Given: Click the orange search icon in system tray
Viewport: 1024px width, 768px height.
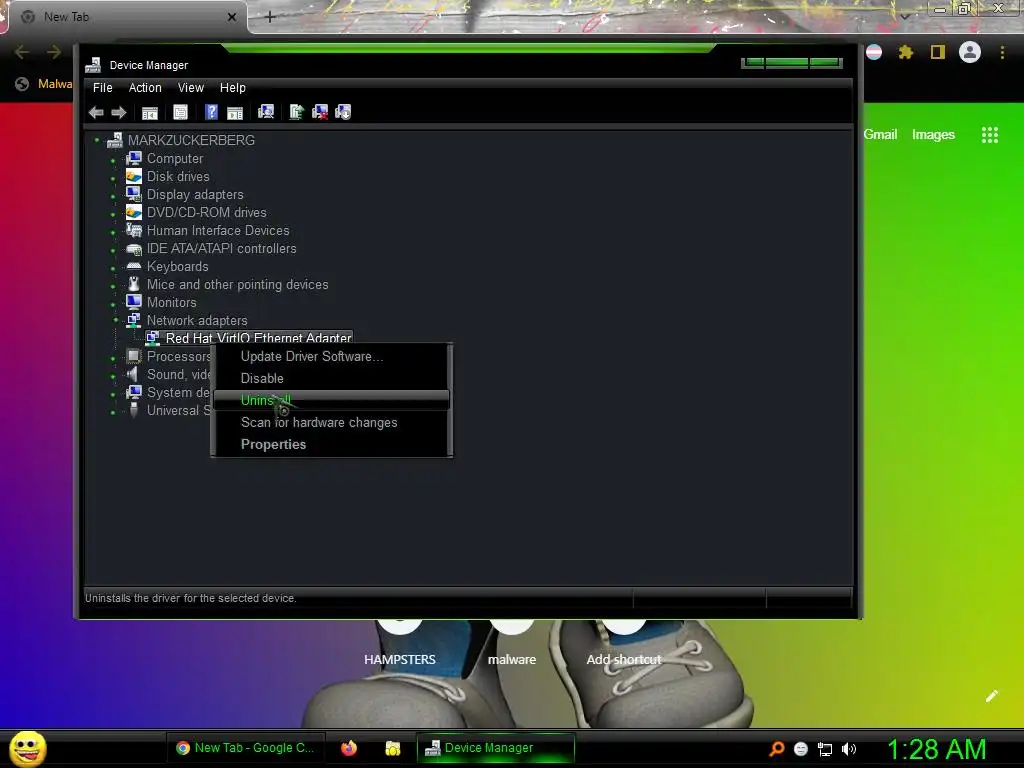Looking at the screenshot, I should pyautogui.click(x=776, y=748).
